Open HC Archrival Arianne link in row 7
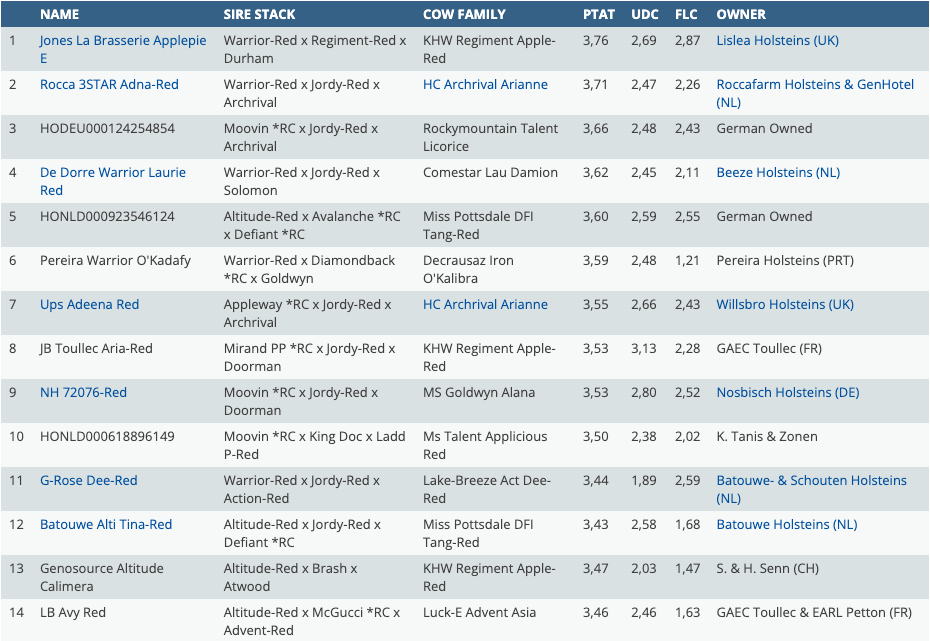This screenshot has width=930, height=641. click(x=485, y=305)
